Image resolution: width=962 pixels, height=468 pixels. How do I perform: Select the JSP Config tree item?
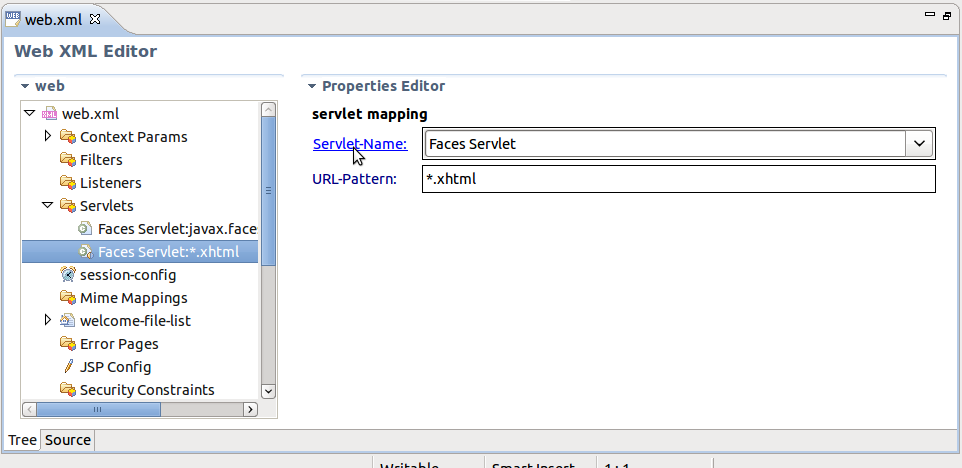[x=115, y=367]
